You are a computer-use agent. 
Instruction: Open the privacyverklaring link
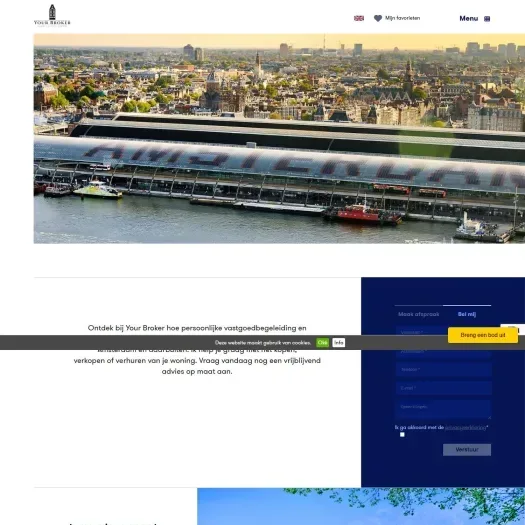pyautogui.click(x=465, y=428)
